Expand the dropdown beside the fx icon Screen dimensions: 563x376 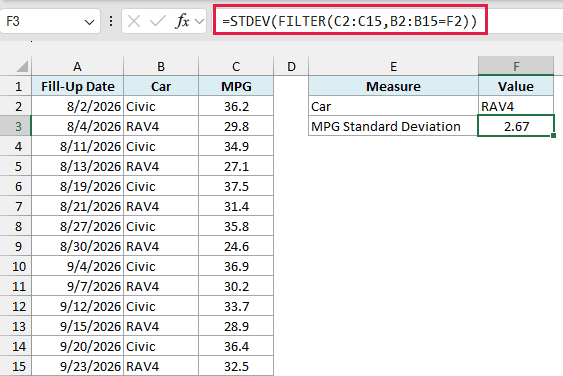199,22
